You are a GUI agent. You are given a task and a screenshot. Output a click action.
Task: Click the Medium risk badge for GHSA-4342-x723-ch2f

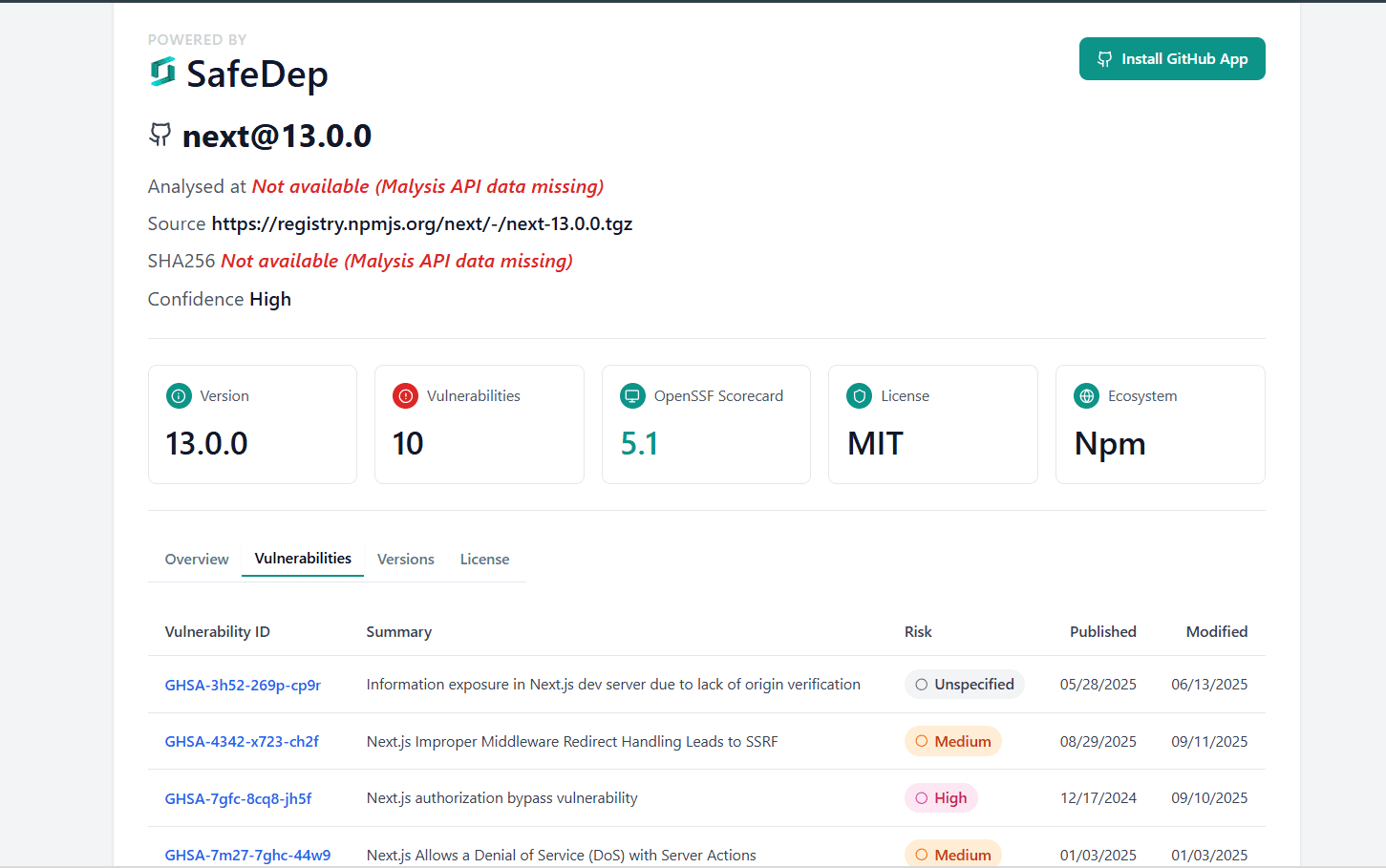tap(953, 741)
